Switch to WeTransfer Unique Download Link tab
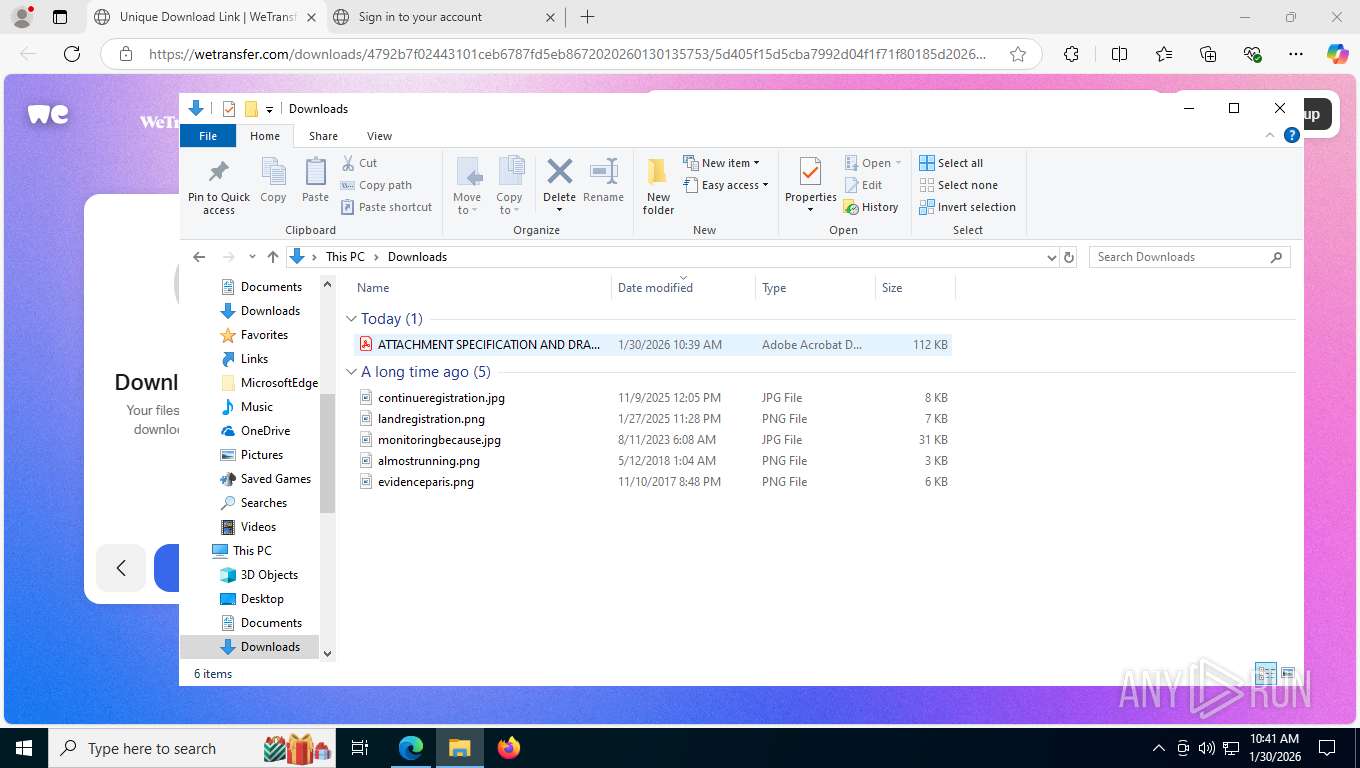 tap(205, 17)
